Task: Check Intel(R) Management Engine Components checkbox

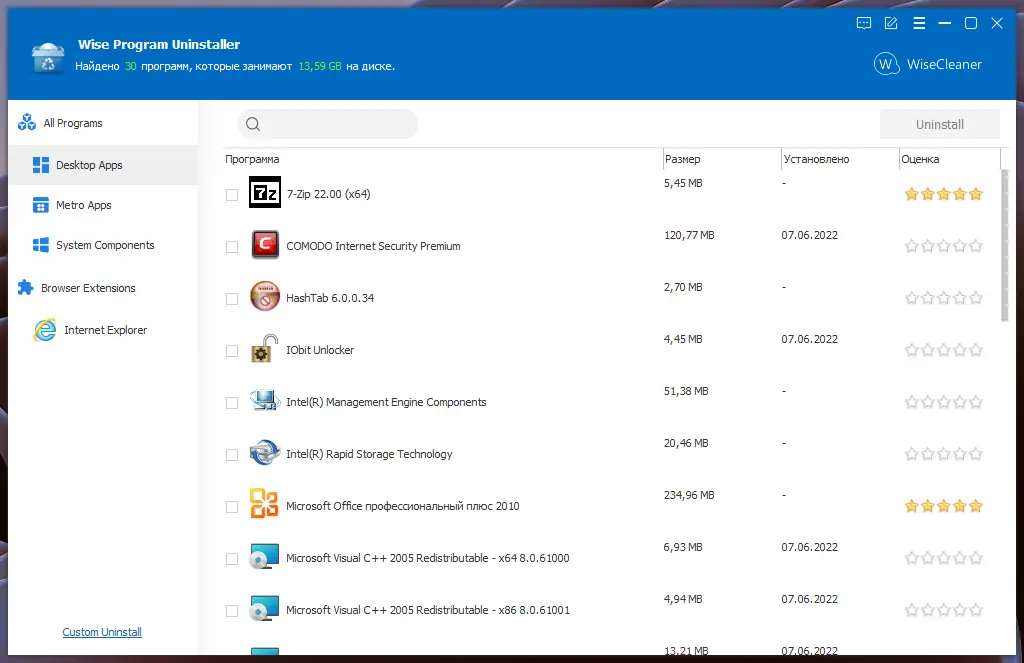Action: (232, 403)
